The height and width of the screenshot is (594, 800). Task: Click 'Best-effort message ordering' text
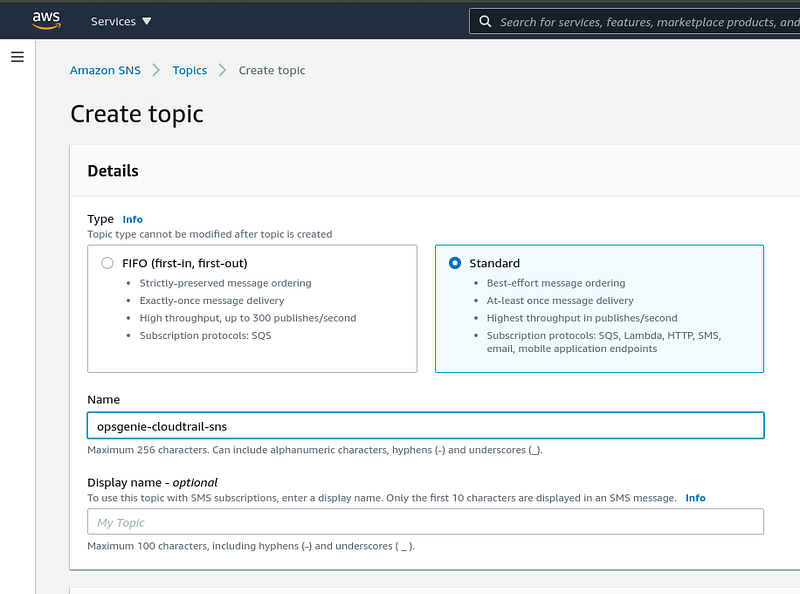pos(556,283)
